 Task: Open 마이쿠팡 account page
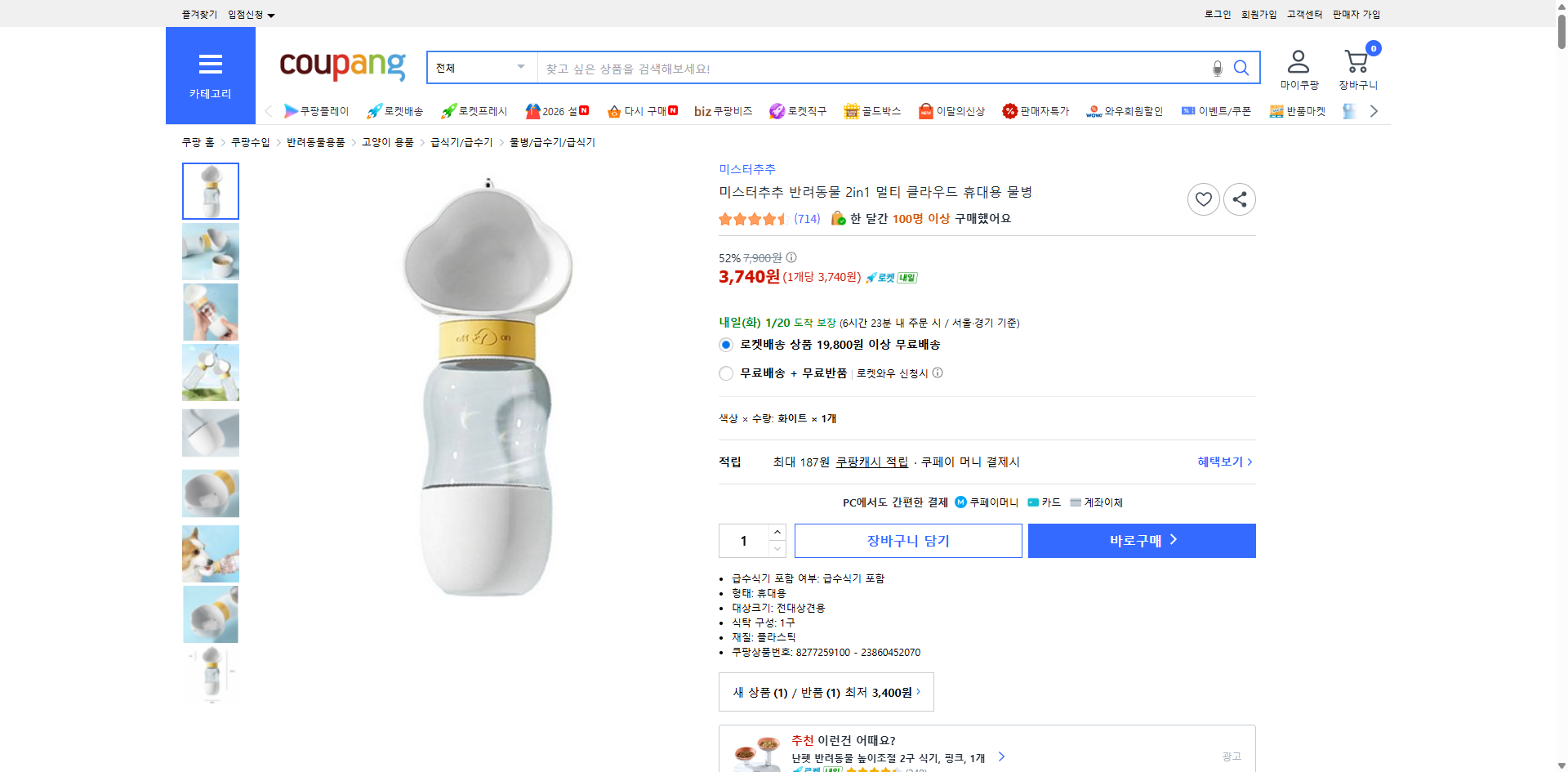[1297, 65]
